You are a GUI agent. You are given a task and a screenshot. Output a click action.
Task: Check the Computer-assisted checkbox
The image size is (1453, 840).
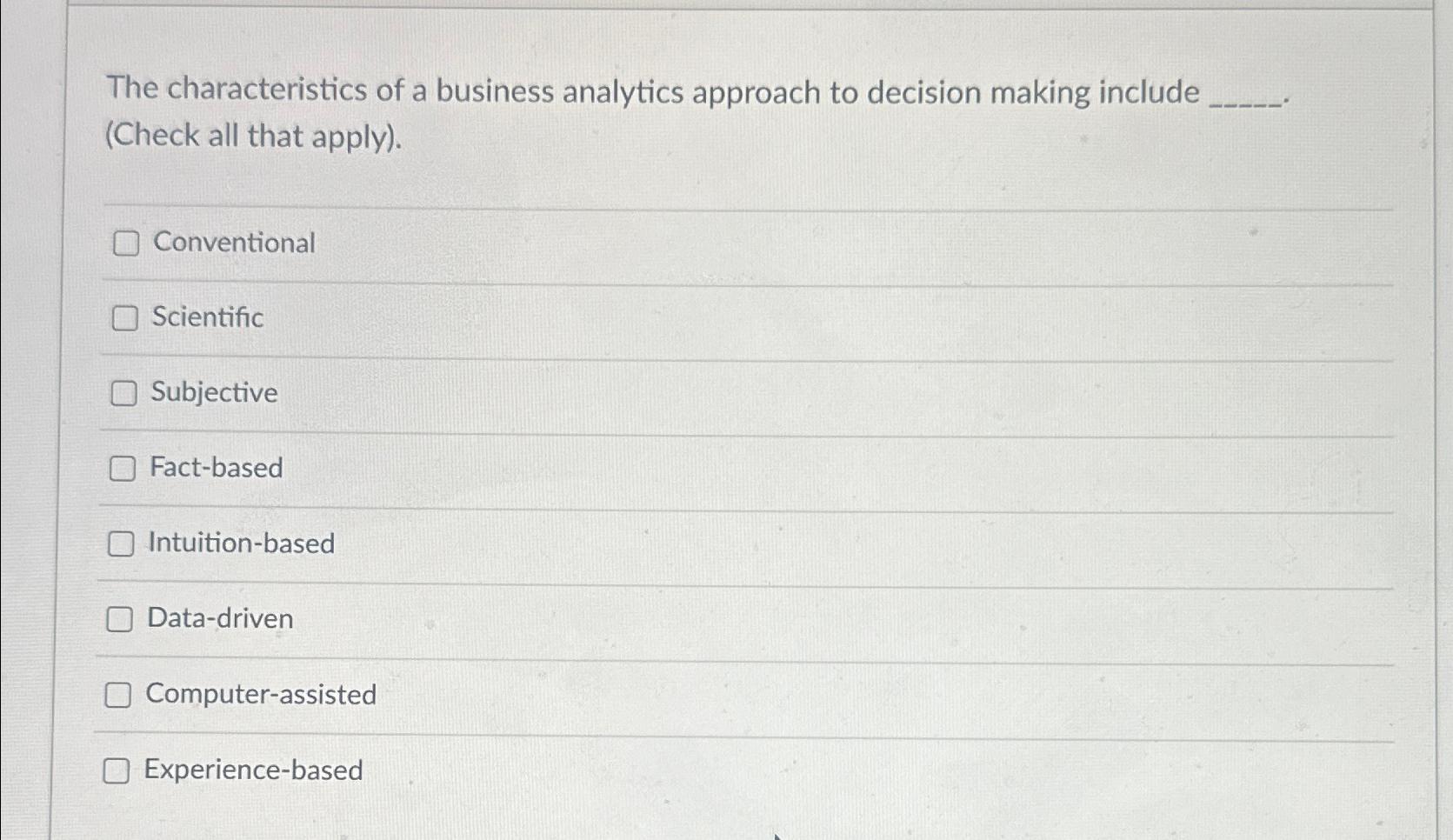118,695
